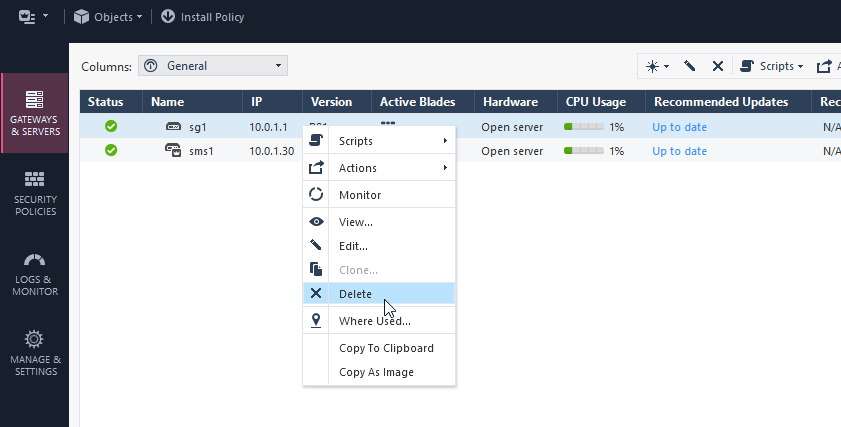841x427 pixels.
Task: Go to Security Policies view
Action: [35, 193]
